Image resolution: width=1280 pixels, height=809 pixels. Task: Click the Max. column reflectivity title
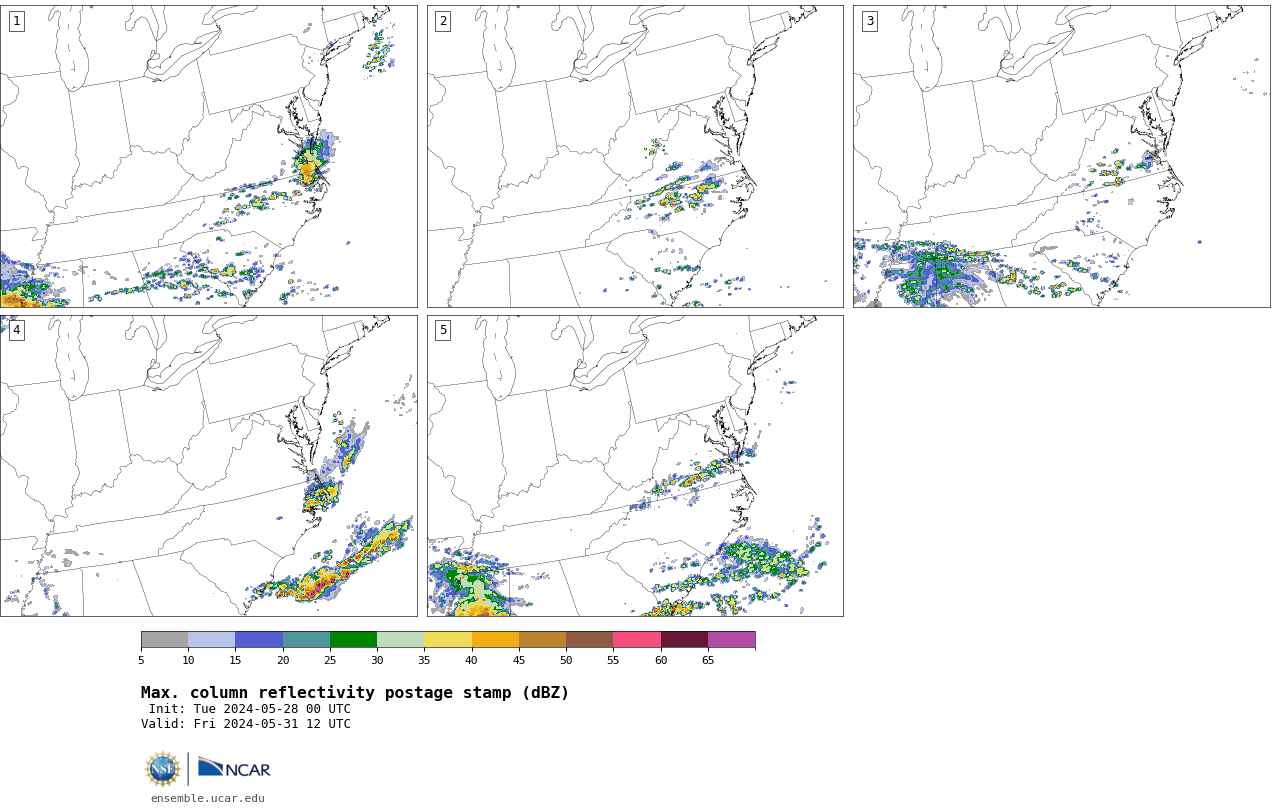355,693
